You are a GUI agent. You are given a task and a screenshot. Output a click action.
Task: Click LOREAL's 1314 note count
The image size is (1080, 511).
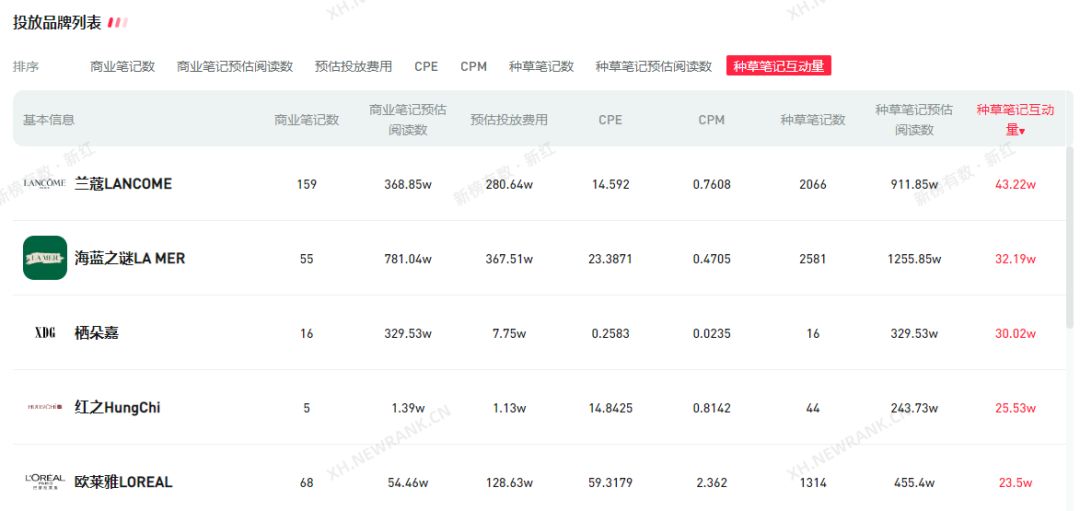[813, 482]
